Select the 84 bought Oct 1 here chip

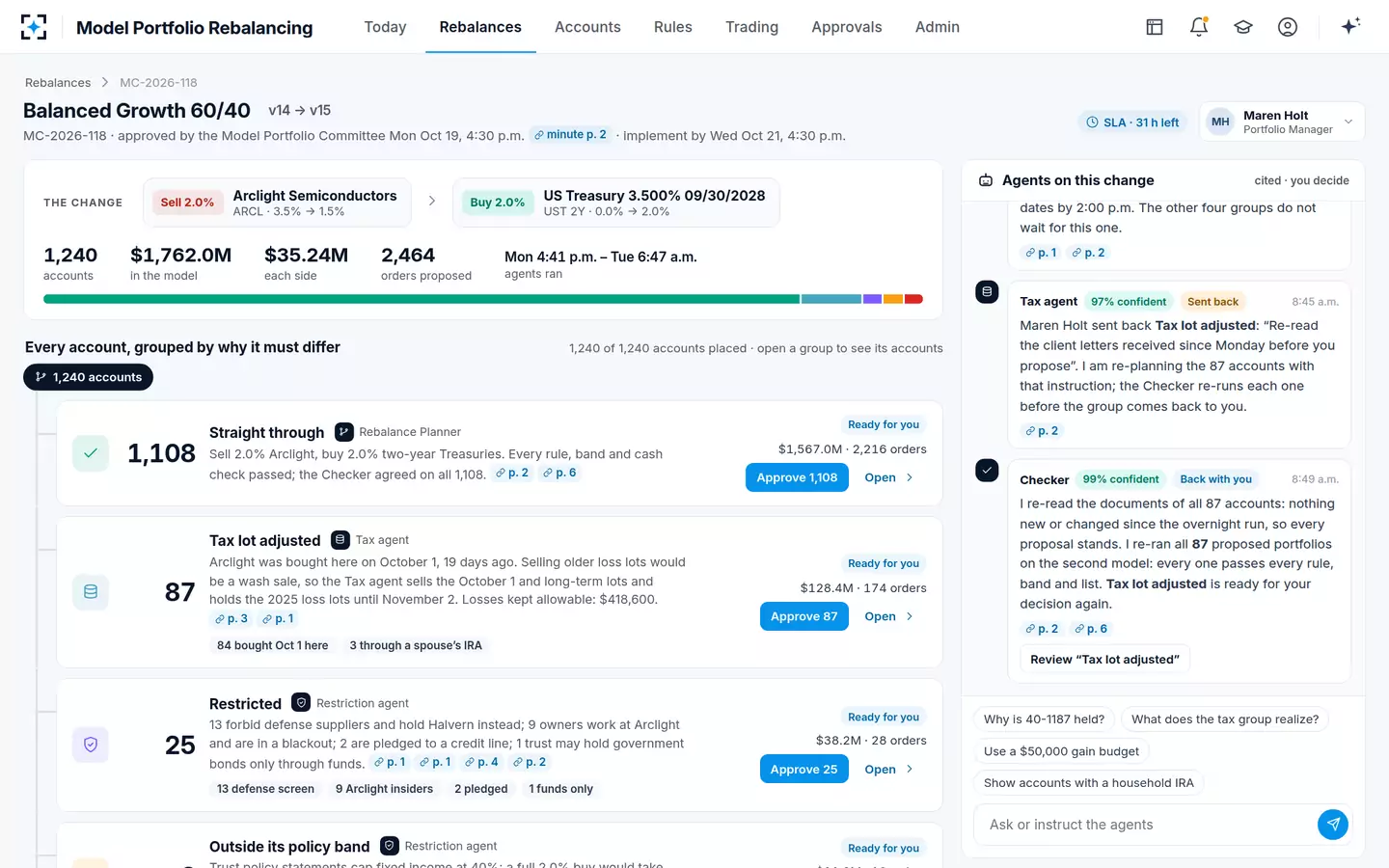[x=272, y=646]
